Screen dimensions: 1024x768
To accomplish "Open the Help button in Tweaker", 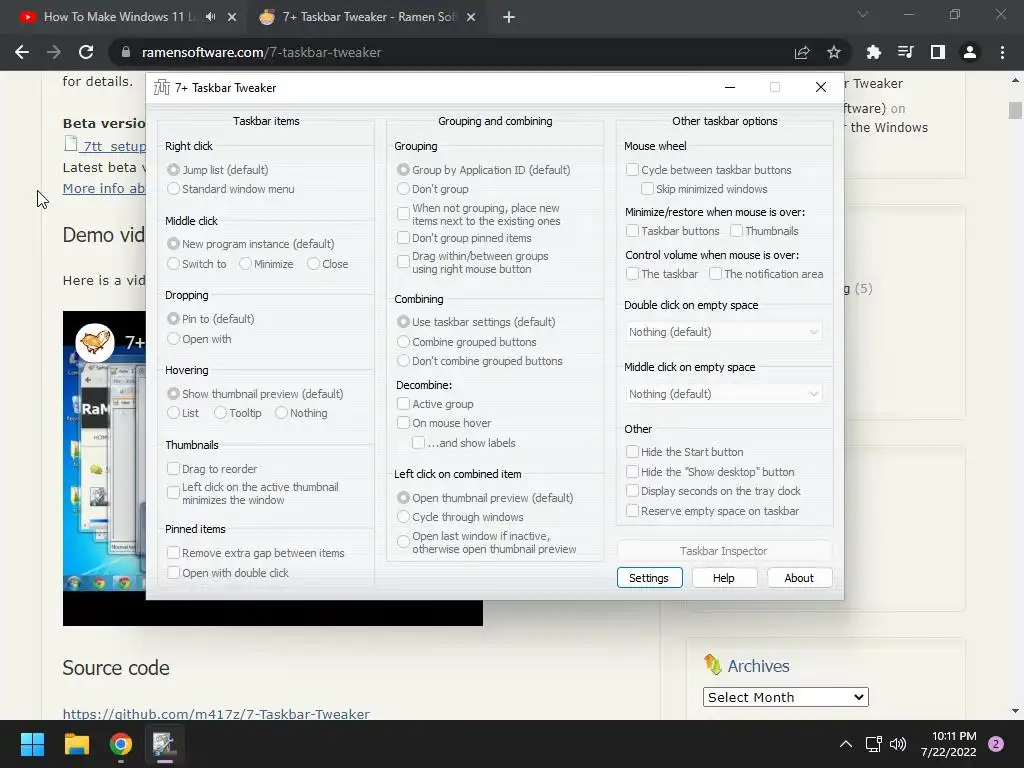I will tap(724, 578).
